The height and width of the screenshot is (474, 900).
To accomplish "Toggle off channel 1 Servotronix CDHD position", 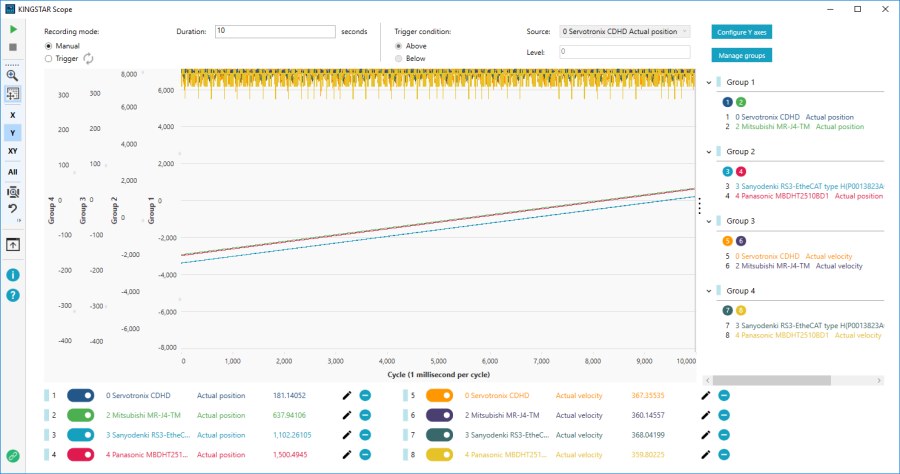I will (x=82, y=395).
